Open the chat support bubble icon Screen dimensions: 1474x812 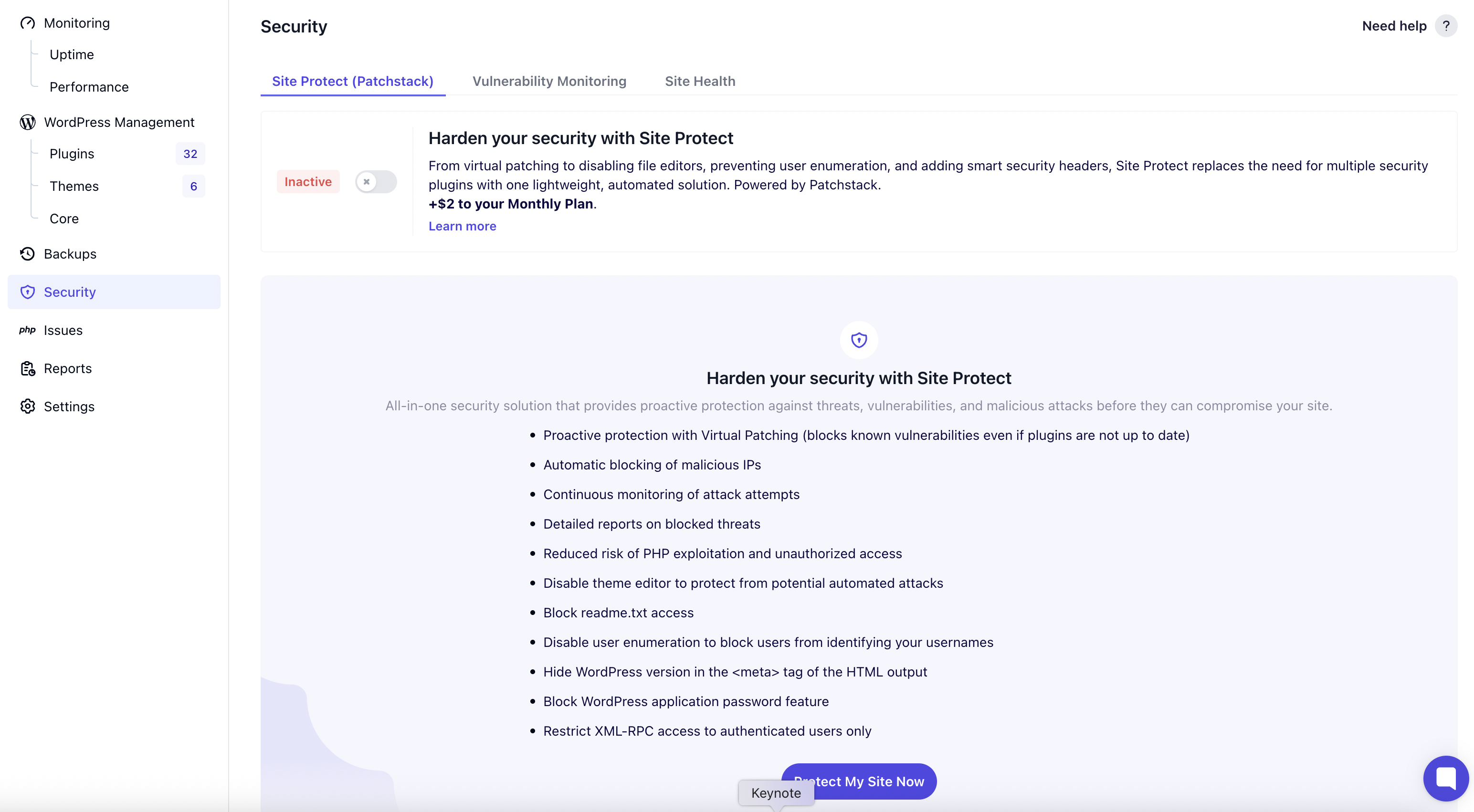click(x=1446, y=778)
